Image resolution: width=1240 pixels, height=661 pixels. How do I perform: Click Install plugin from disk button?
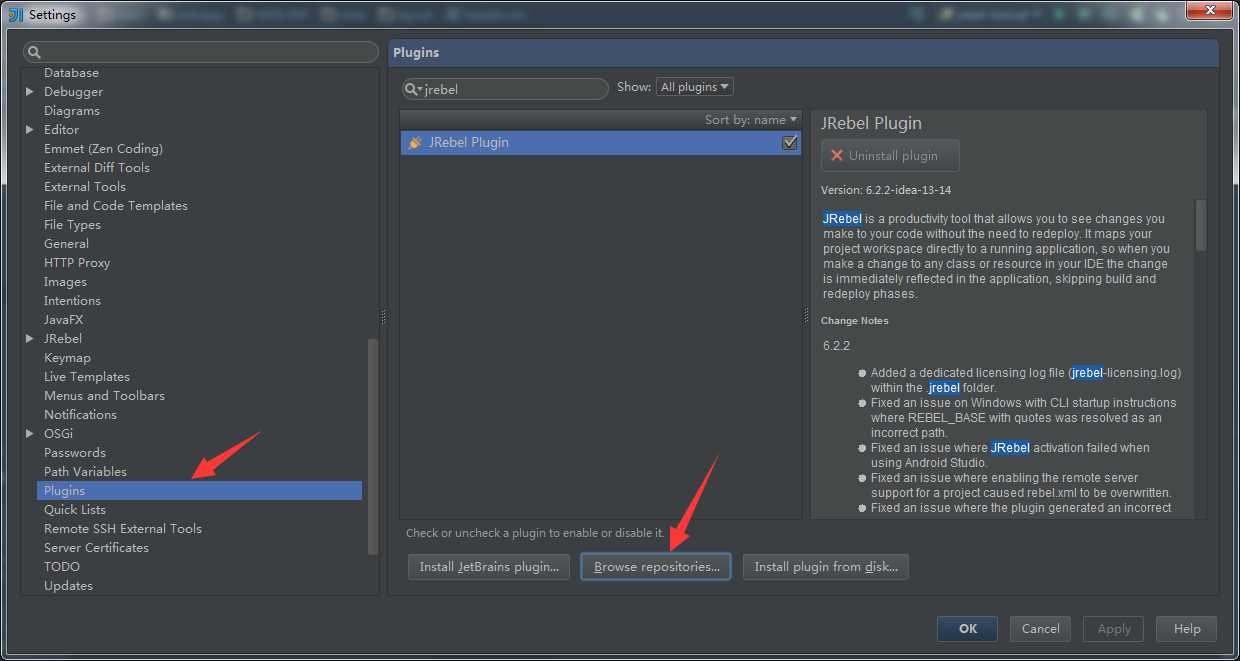click(x=826, y=567)
